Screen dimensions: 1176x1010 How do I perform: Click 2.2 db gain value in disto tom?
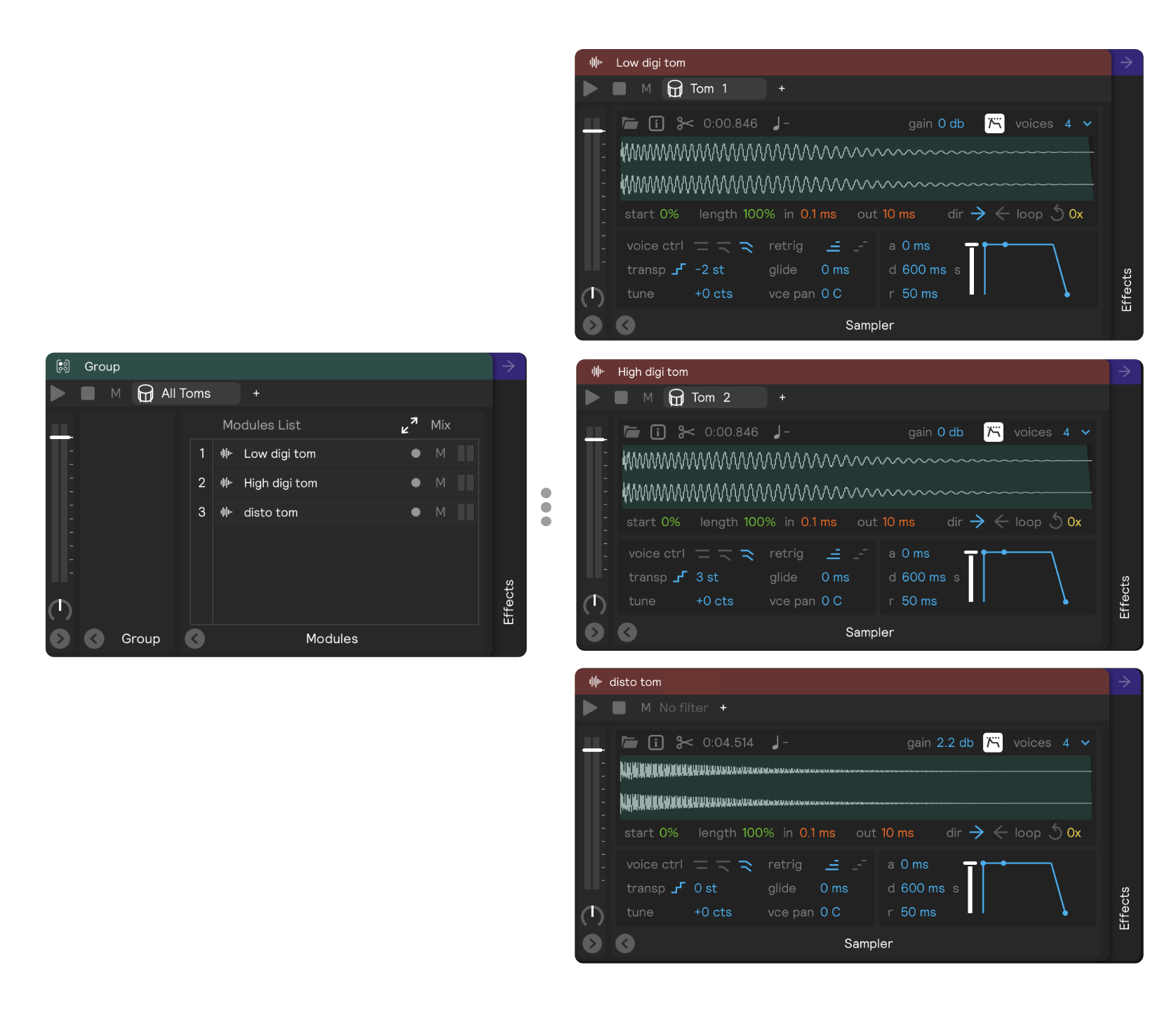click(x=955, y=743)
